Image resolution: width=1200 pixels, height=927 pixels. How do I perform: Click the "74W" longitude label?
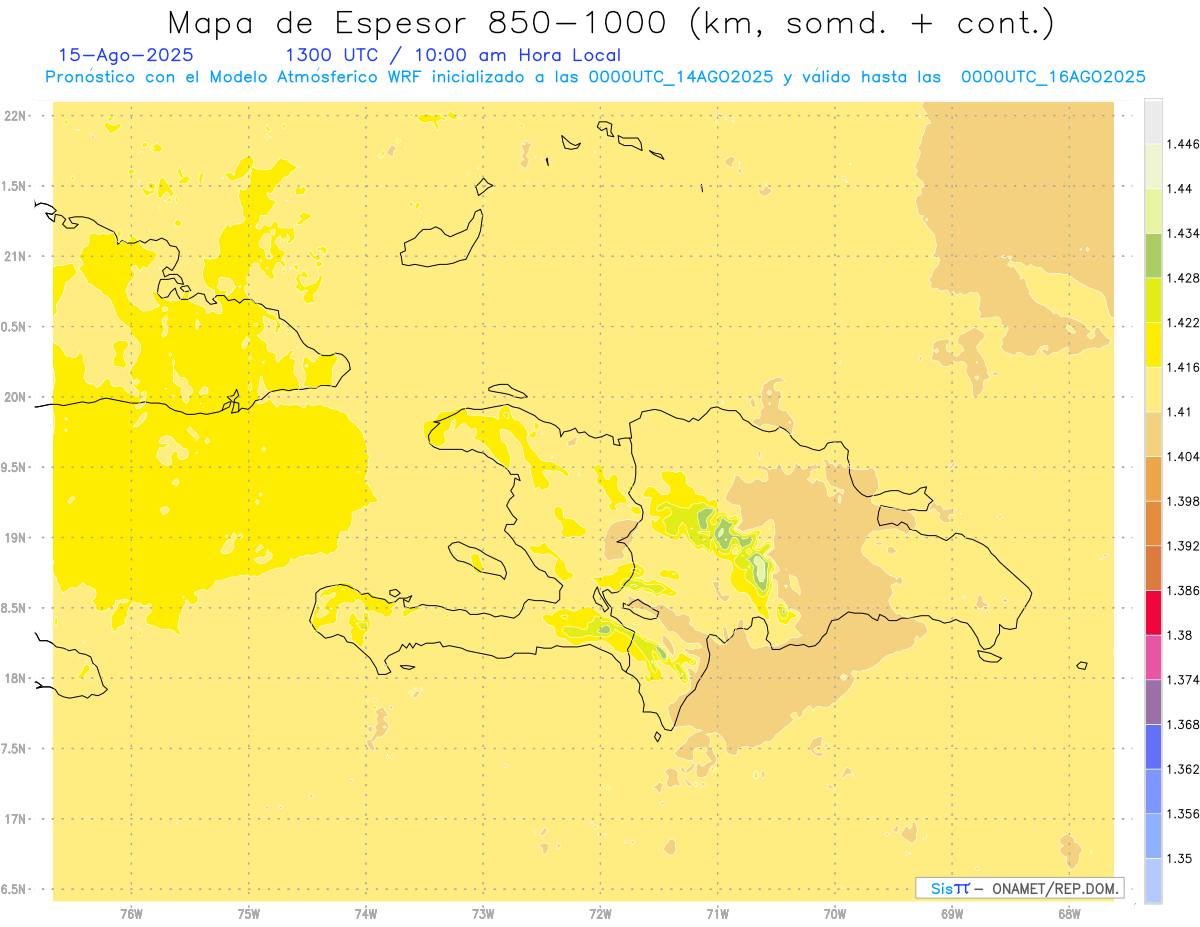[x=366, y=913]
